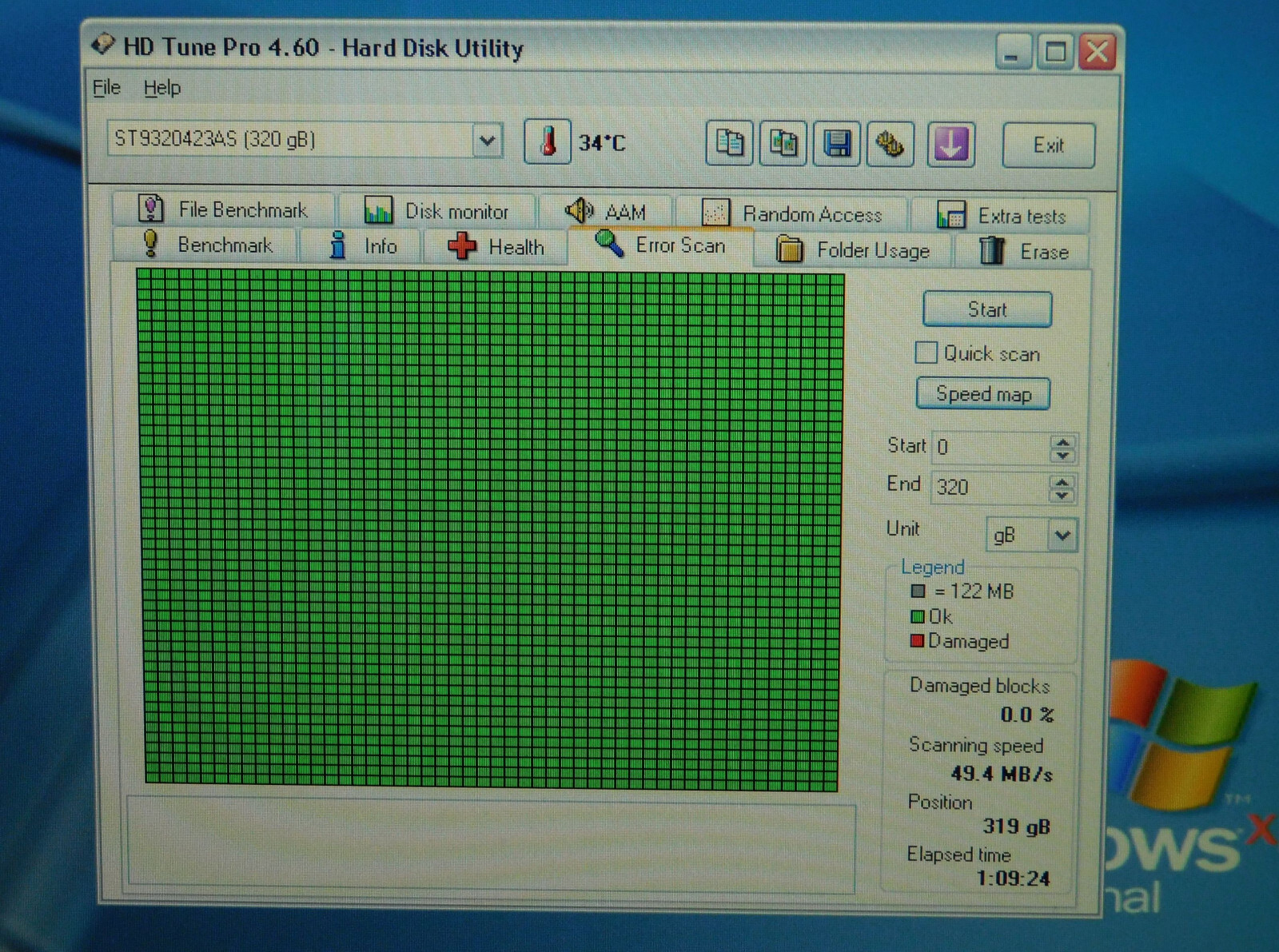1279x952 pixels.
Task: Copy info to clipboard toolbar icon
Action: tap(729, 143)
